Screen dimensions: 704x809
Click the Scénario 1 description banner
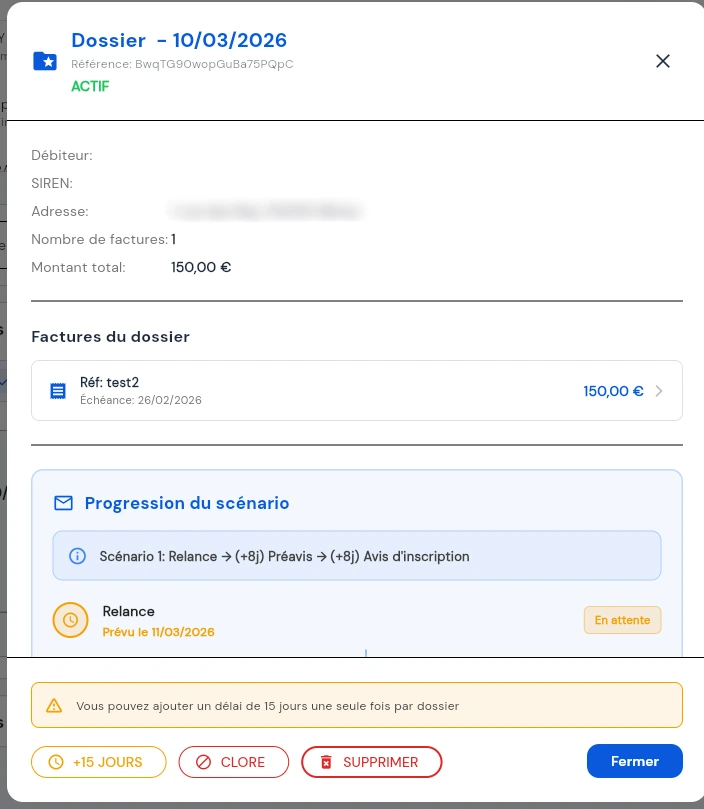[356, 556]
